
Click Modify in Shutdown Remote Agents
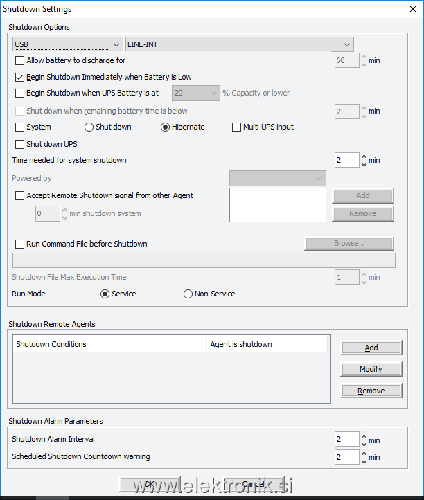click(x=371, y=369)
